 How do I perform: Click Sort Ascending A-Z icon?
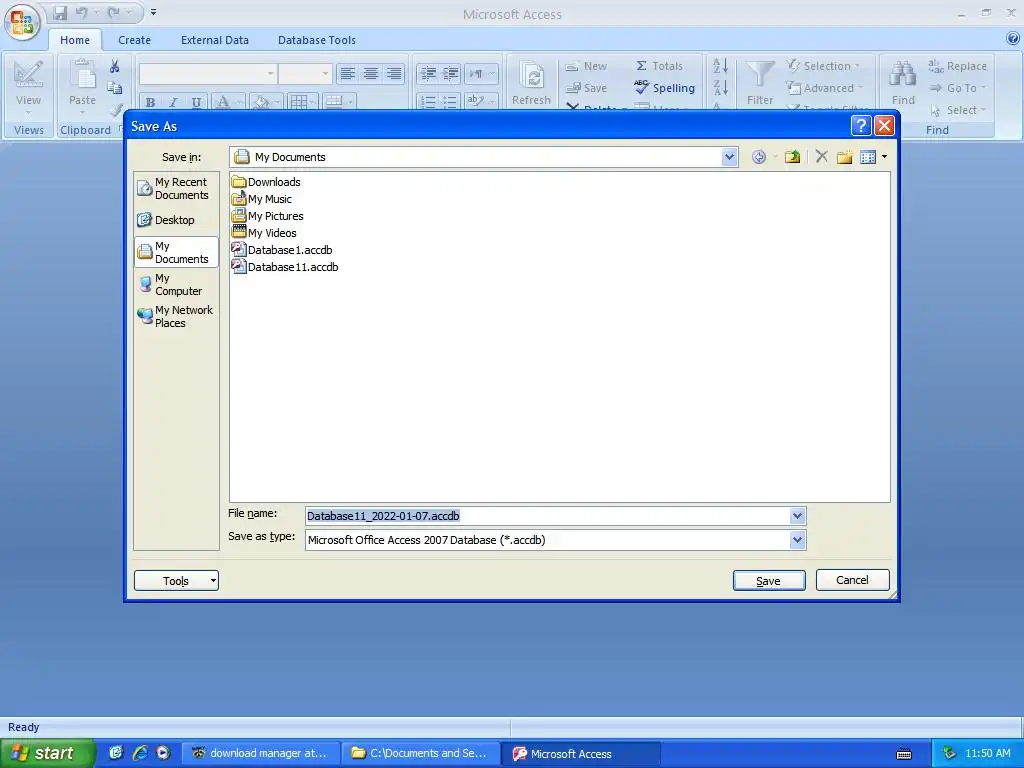(720, 65)
